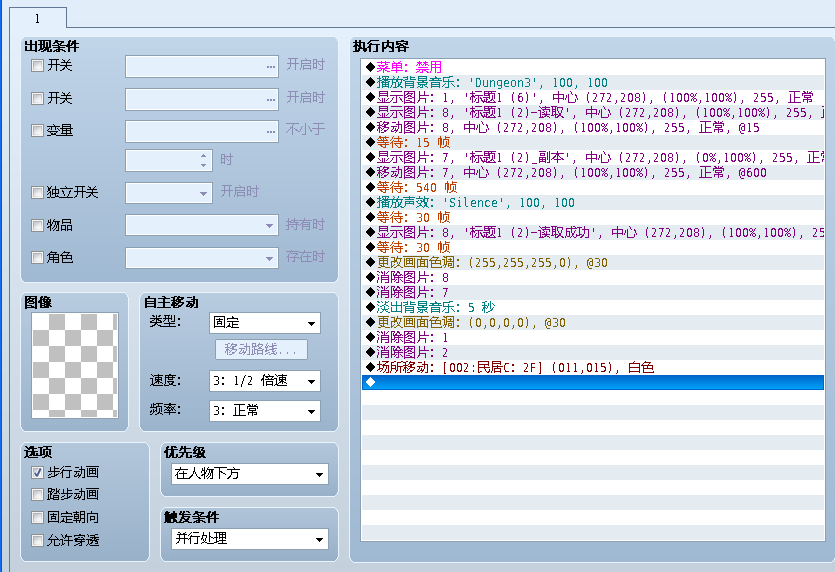Select the 显示图片 8 读取成功 line

tap(593, 232)
